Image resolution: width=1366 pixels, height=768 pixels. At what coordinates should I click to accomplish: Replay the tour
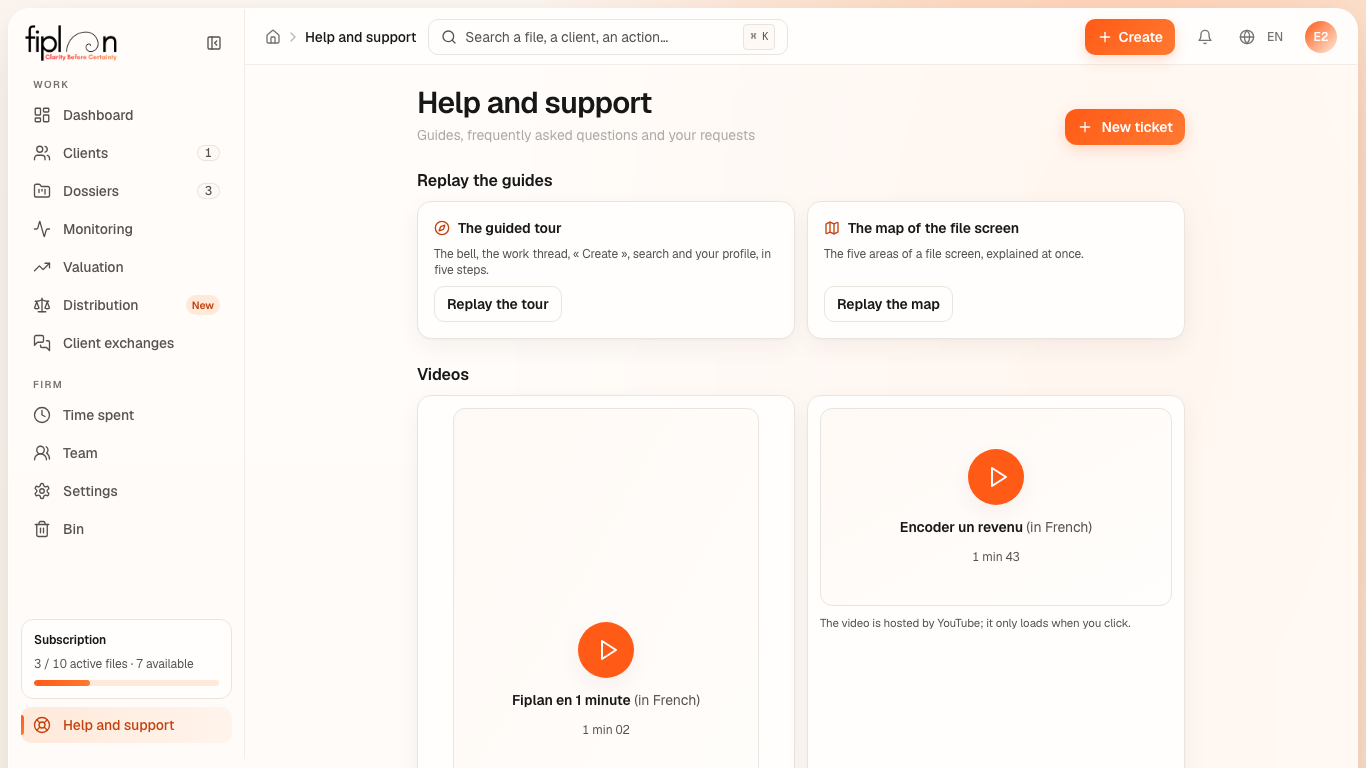click(x=498, y=304)
